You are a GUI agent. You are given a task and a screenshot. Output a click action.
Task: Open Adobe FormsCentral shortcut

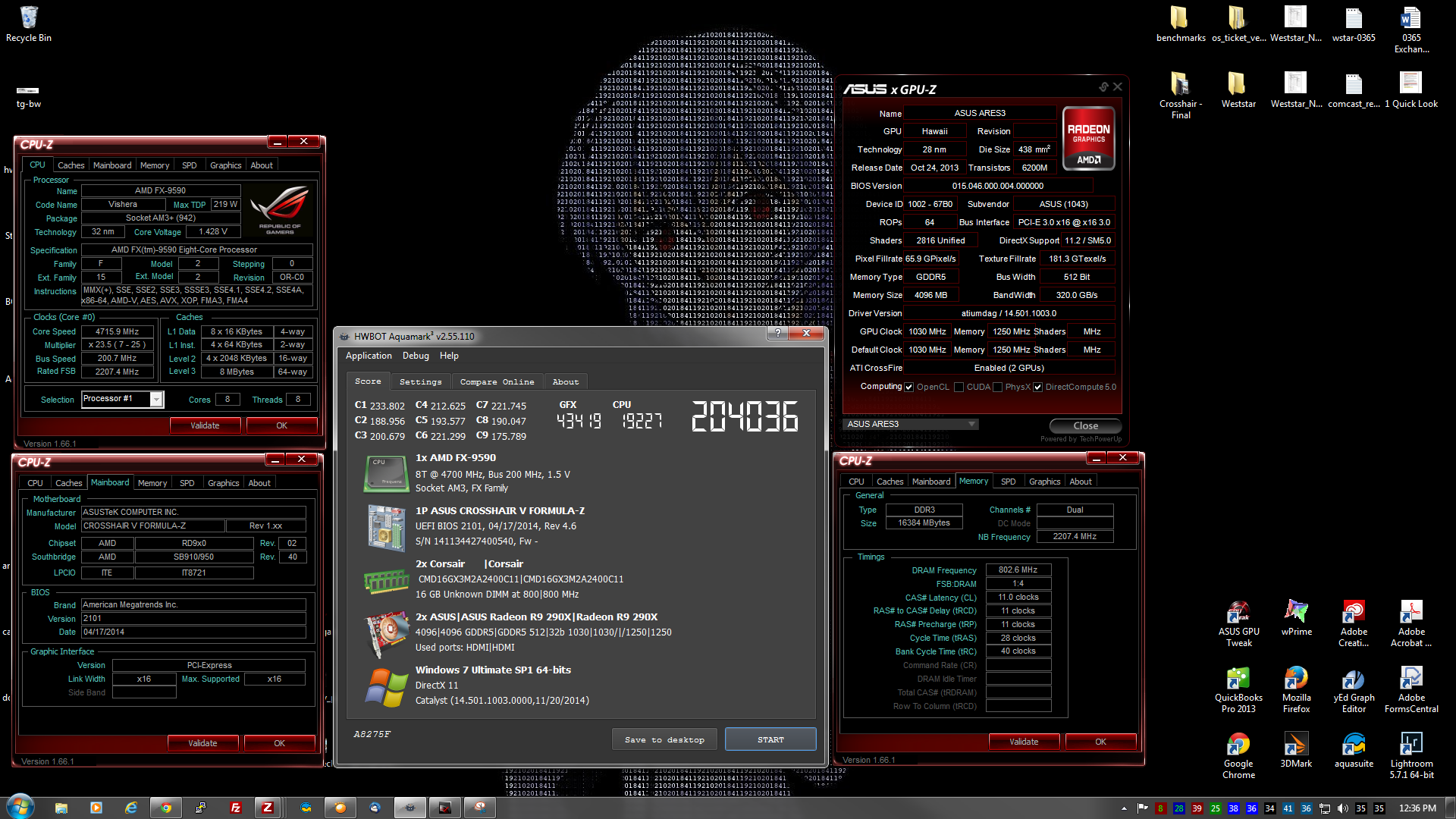[1411, 689]
